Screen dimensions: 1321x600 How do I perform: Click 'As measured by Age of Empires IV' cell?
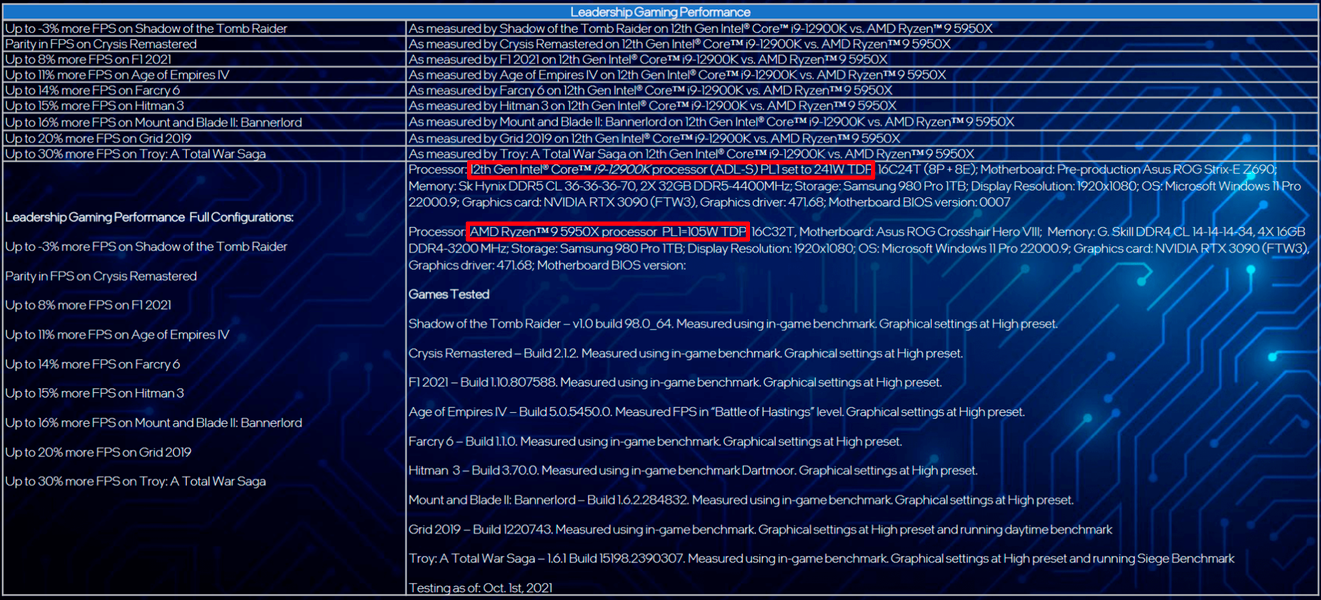[x=863, y=75]
